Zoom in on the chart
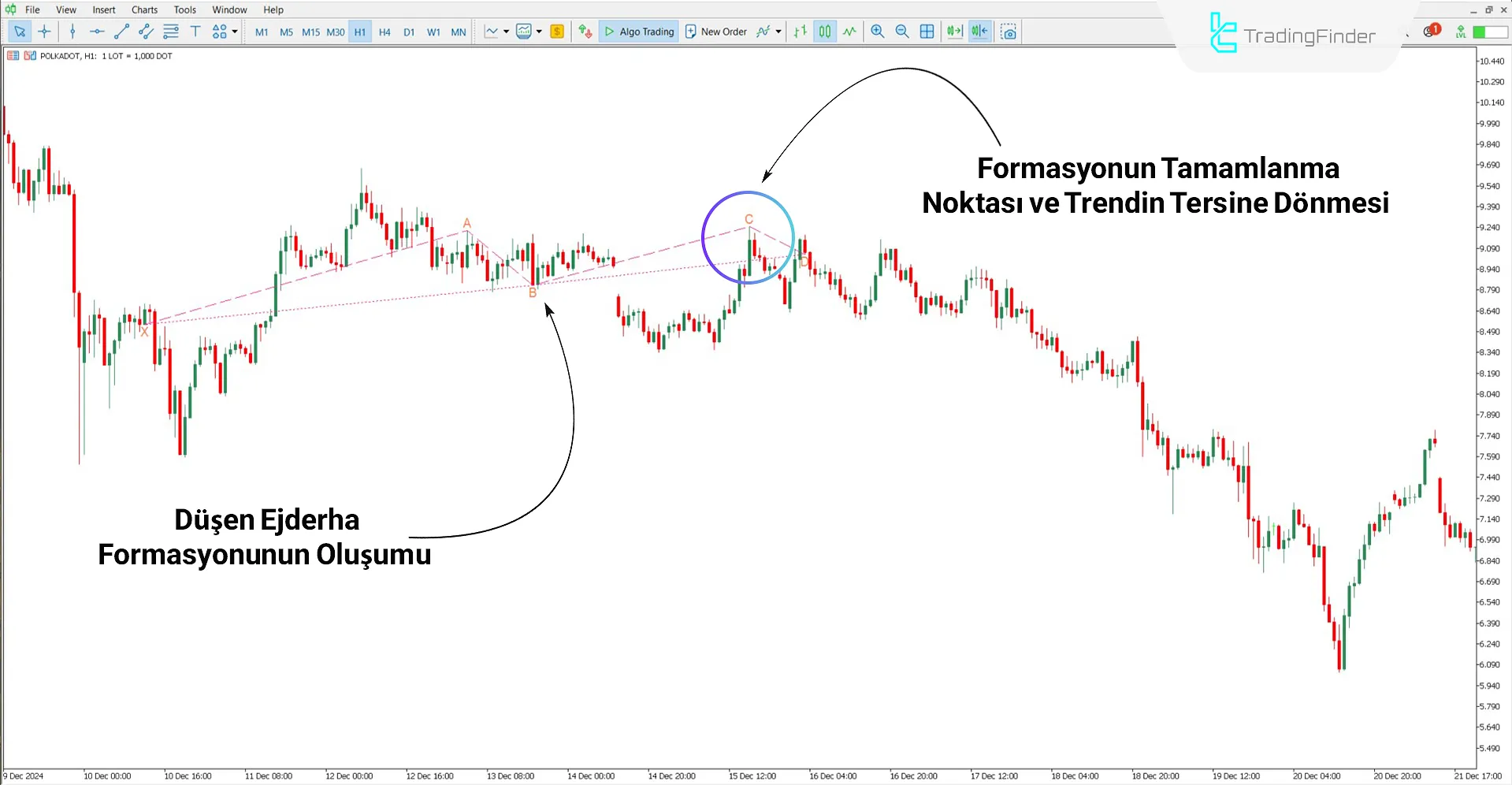 877,32
